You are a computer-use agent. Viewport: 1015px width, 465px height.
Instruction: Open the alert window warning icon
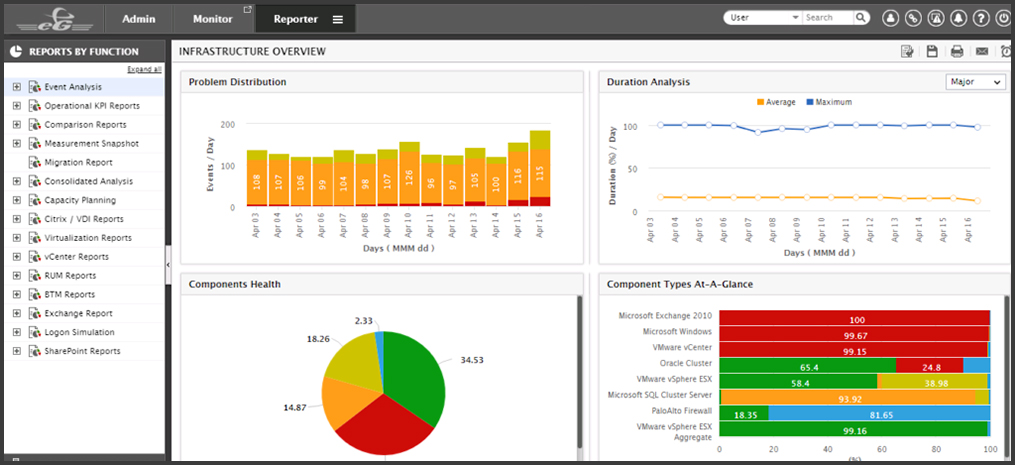point(936,18)
